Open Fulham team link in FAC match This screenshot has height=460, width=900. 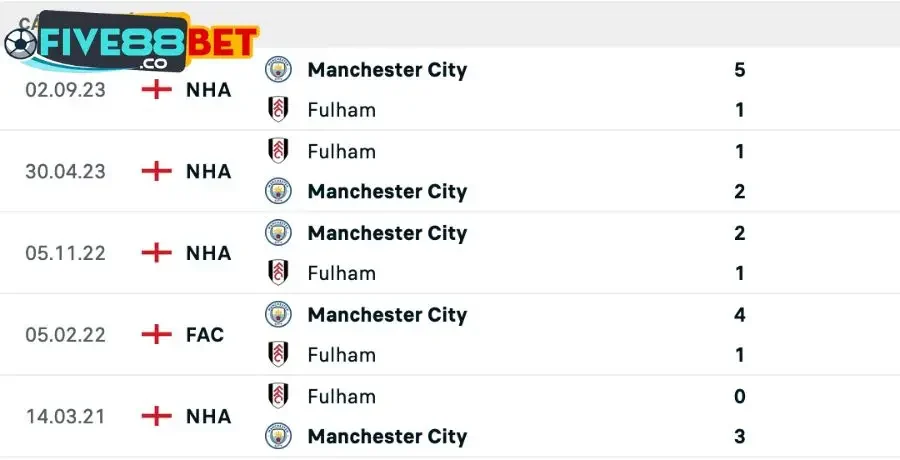[x=341, y=355]
